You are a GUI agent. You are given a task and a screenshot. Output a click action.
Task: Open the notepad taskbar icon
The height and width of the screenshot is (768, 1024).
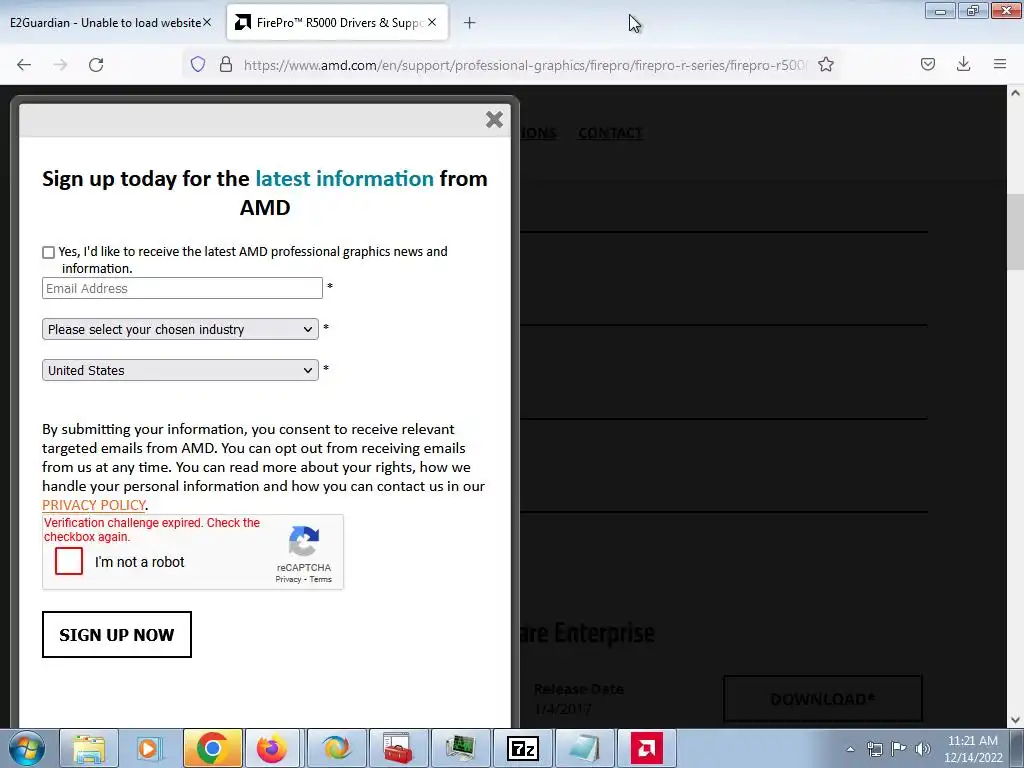point(584,748)
